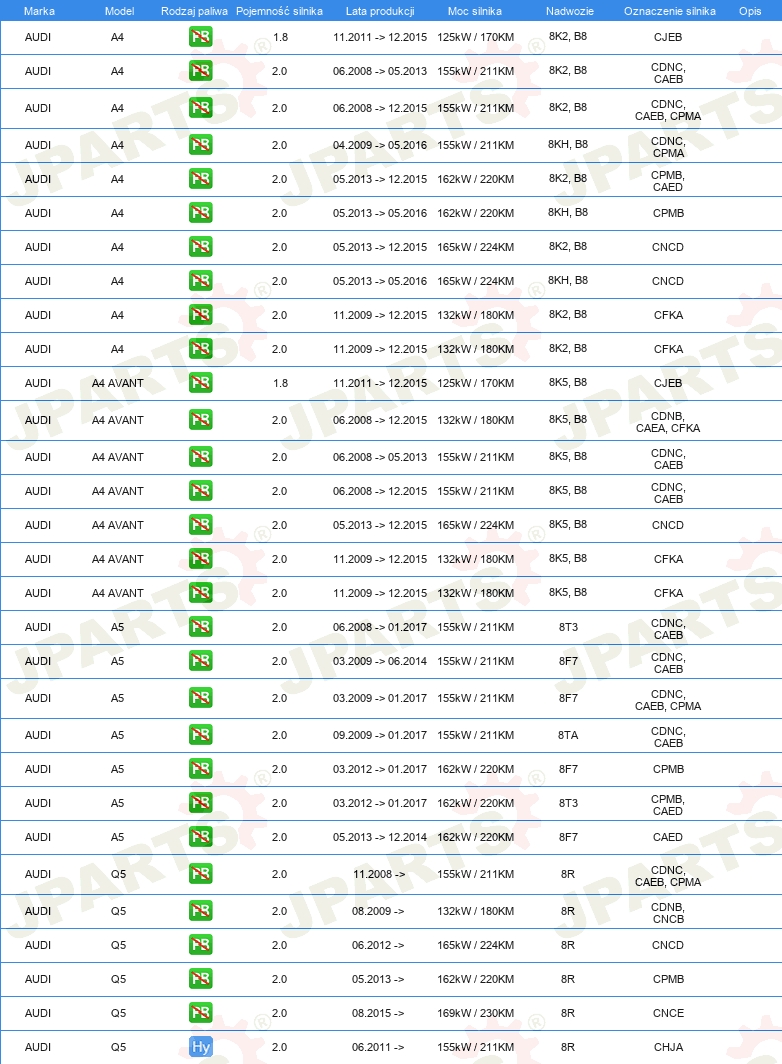The width and height of the screenshot is (782, 1064).
Task: Click the fuel icon in the A5 8T3 CPMB, CAED row
Action: 200,803
